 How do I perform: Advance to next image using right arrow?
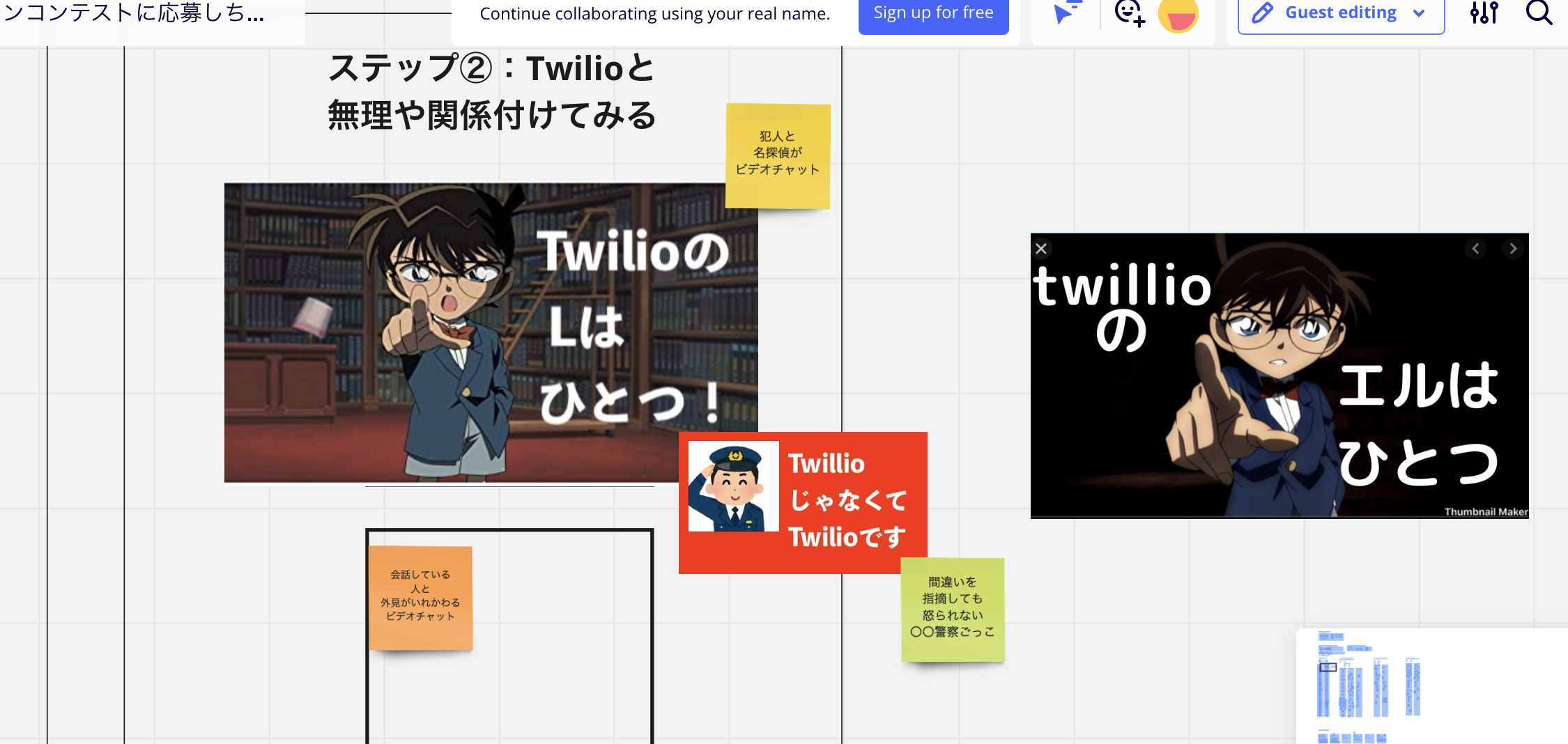click(x=1512, y=248)
